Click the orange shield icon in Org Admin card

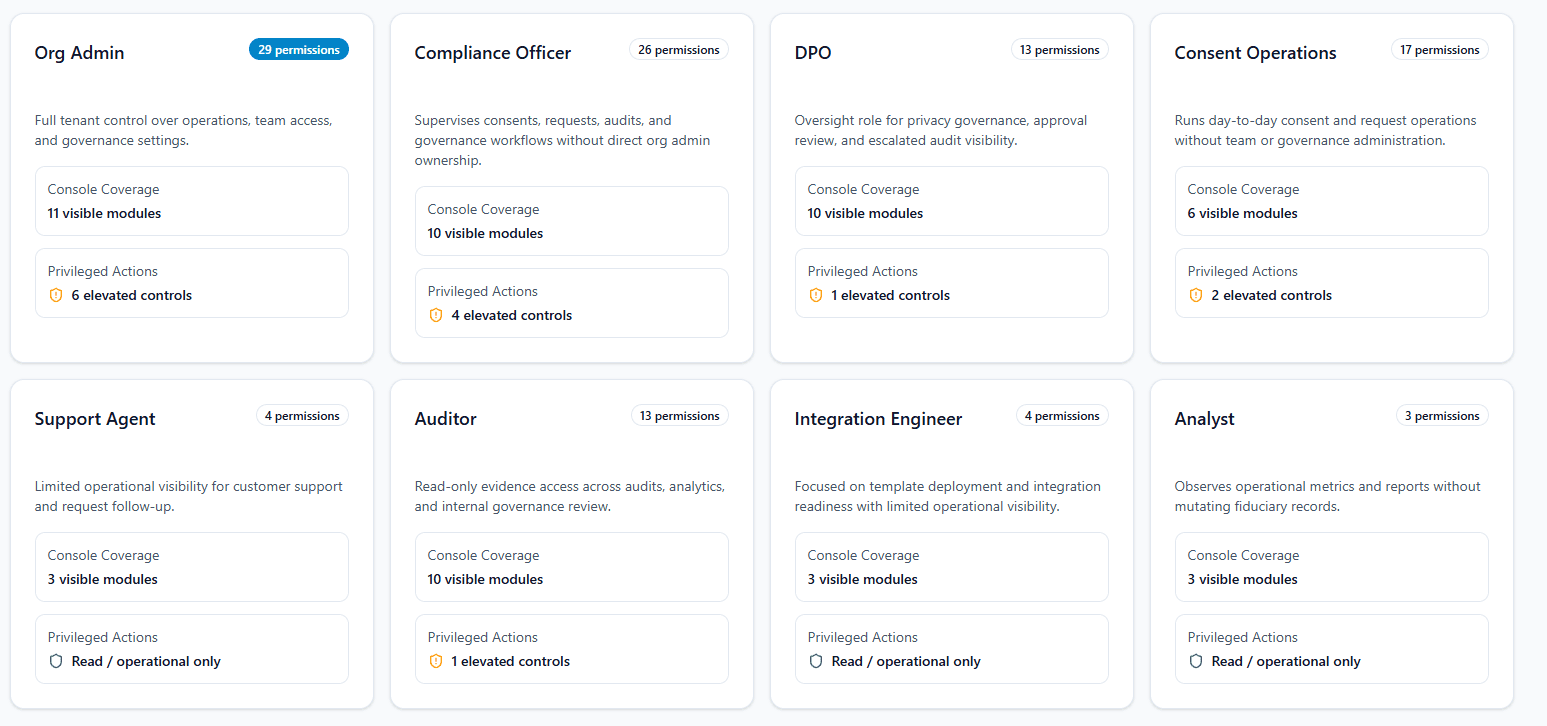point(56,295)
